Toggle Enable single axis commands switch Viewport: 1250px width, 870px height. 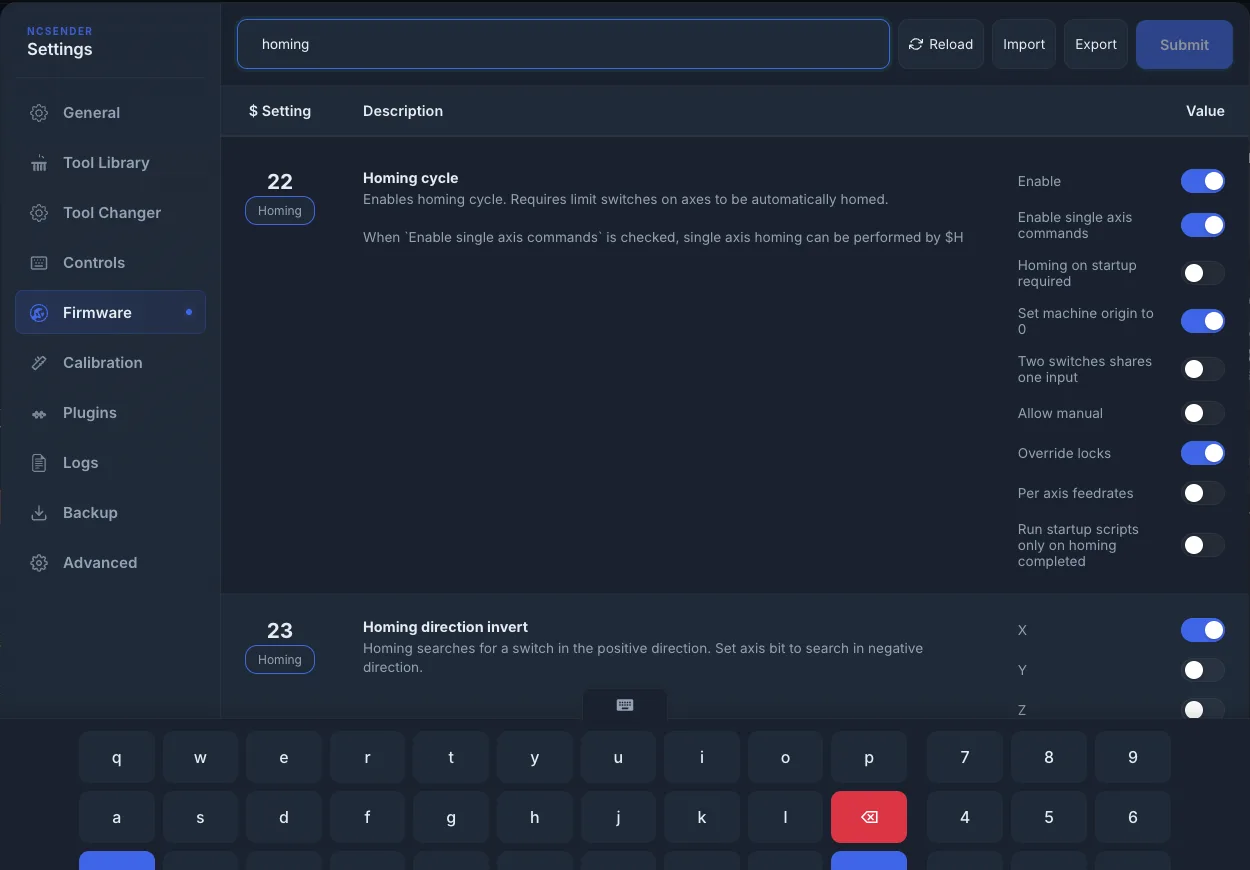(x=1203, y=225)
